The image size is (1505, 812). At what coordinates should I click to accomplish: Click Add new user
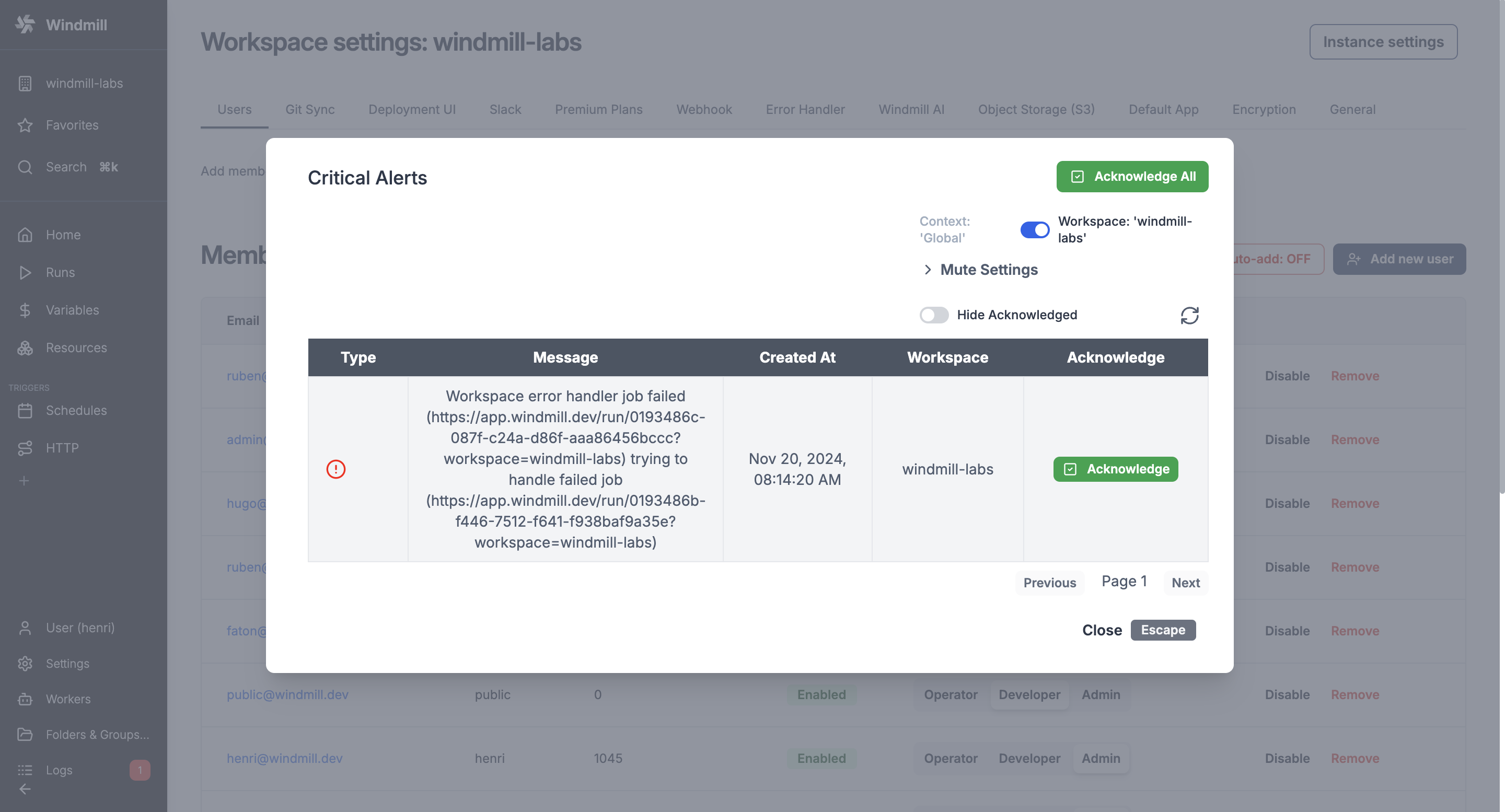(1399, 259)
